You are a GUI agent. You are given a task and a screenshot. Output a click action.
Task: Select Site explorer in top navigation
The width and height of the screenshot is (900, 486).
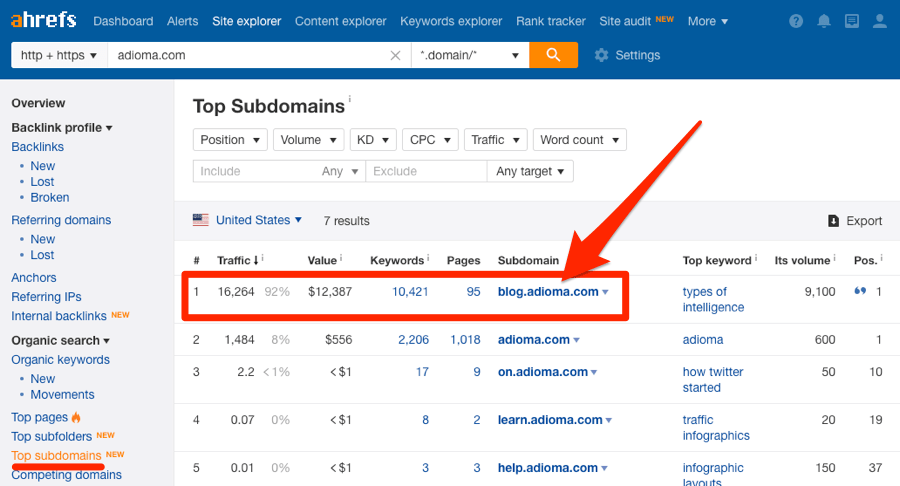point(247,21)
